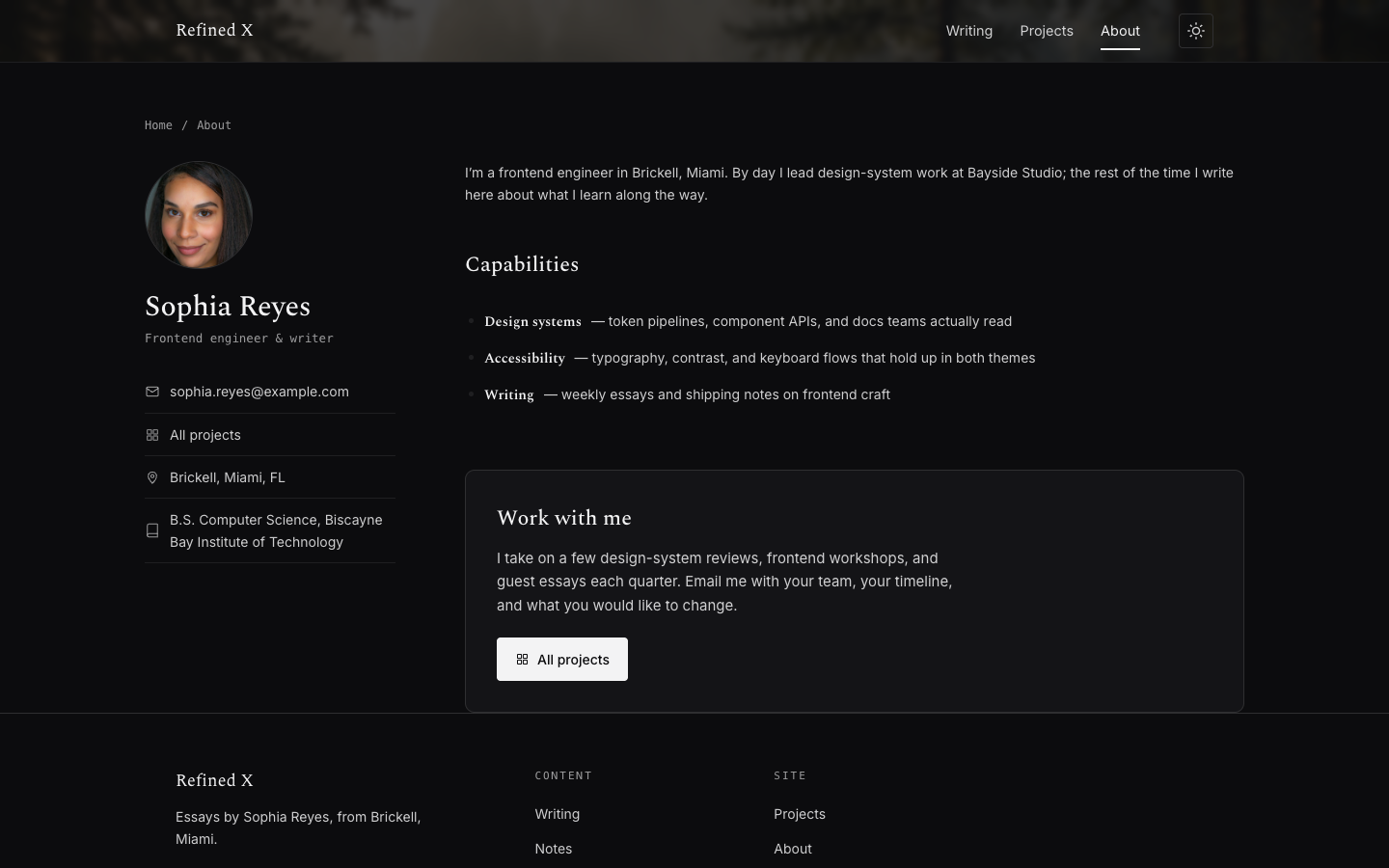The image size is (1389, 868).
Task: Open the Projects link in footer Site column
Action: tap(800, 814)
